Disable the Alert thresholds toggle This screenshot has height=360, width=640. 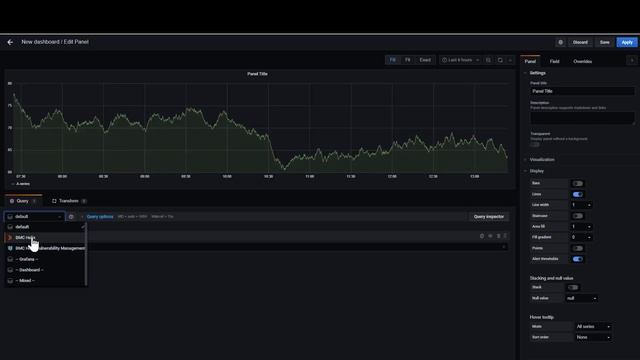pos(578,259)
